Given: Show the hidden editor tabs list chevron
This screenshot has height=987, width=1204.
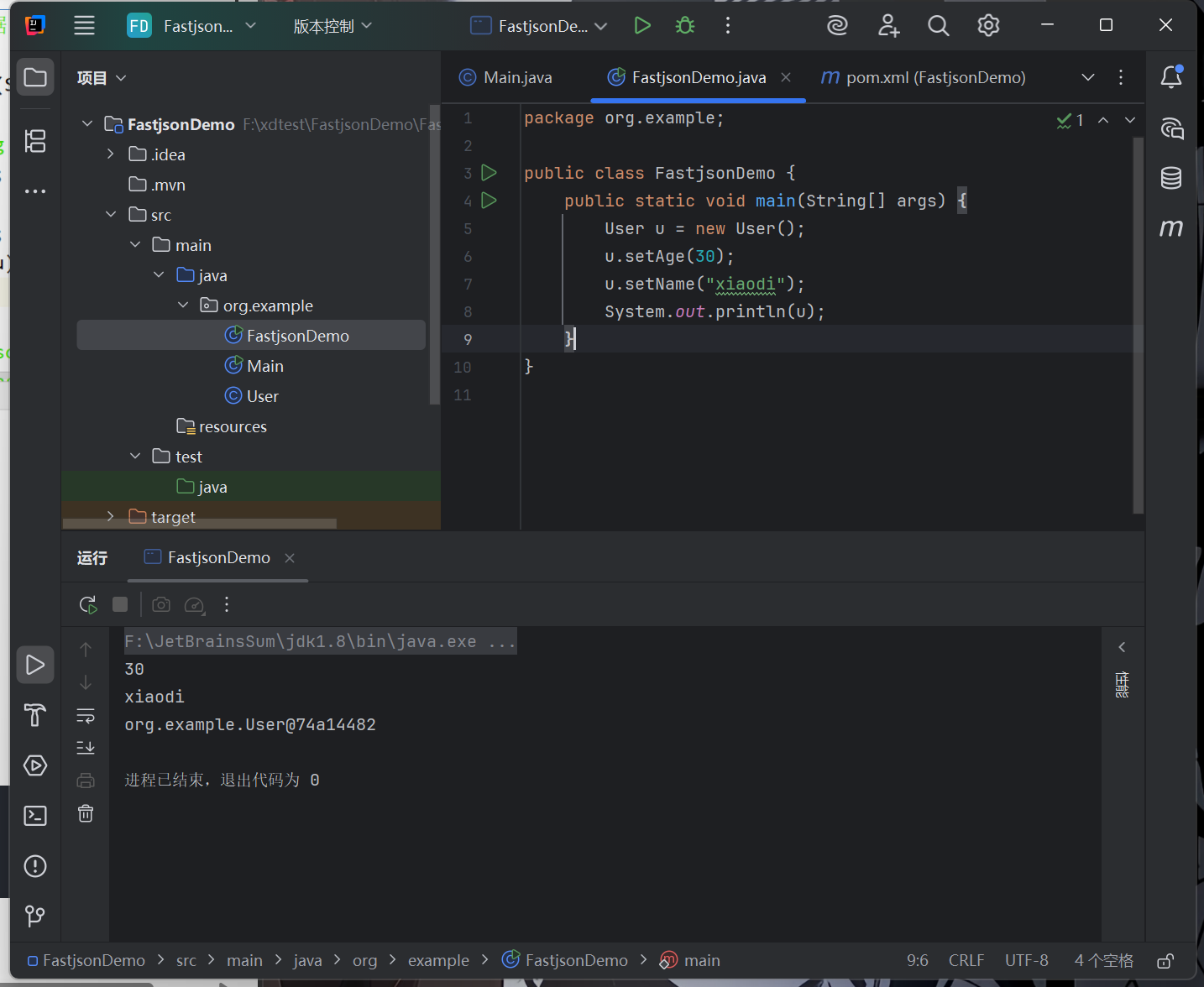Looking at the screenshot, I should click(x=1088, y=77).
